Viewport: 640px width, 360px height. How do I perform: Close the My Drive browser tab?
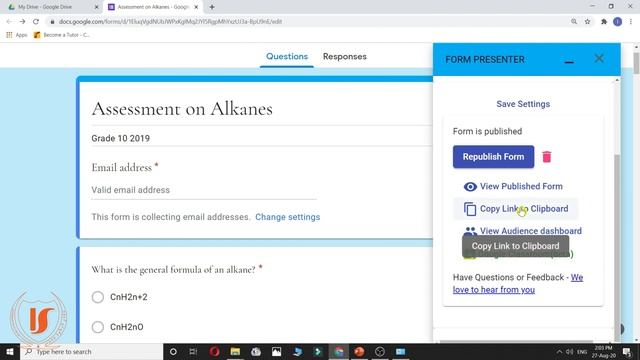(x=96, y=7)
